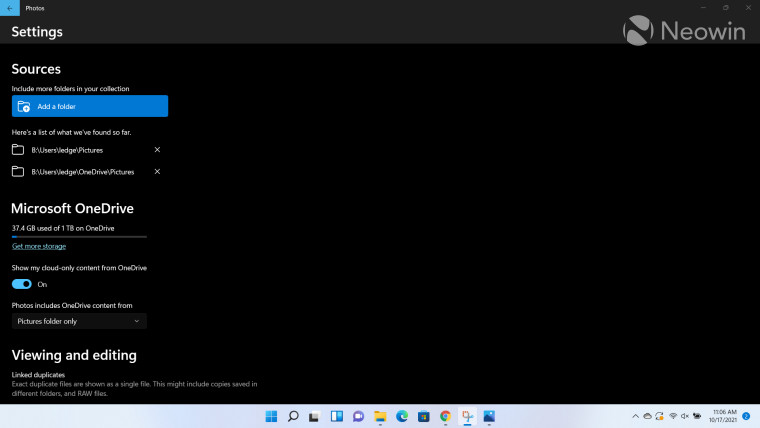
Task: Remove the OneDrive\Pictures folder from sources
Action: click(x=157, y=172)
